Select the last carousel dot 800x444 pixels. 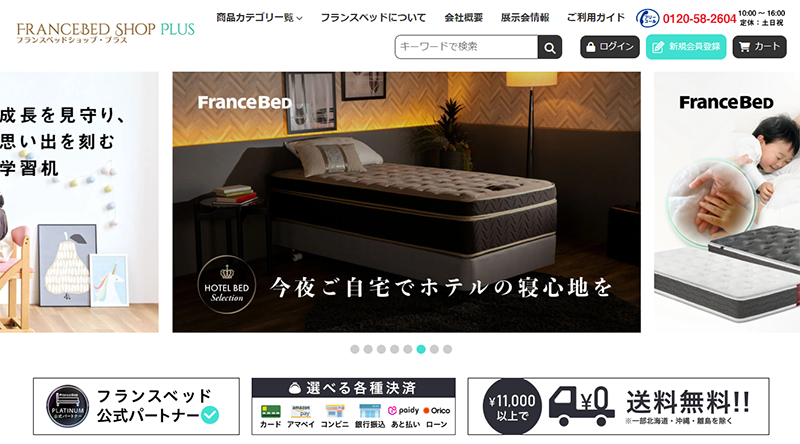(x=447, y=349)
